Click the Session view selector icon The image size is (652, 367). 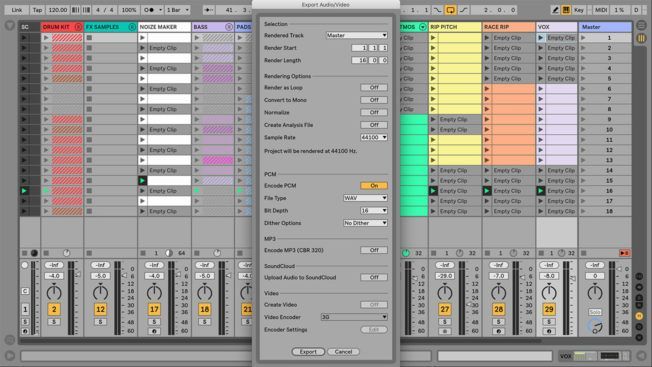tap(642, 39)
